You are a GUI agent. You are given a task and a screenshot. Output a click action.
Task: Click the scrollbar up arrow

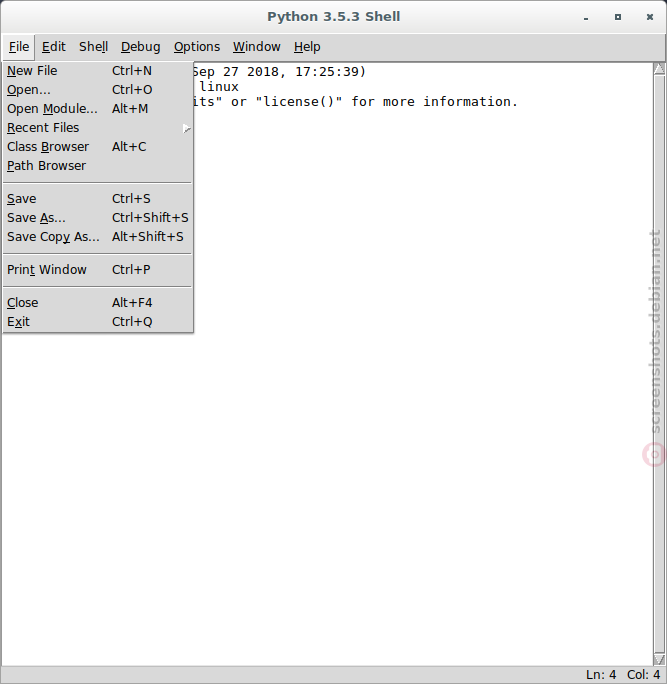tap(659, 68)
